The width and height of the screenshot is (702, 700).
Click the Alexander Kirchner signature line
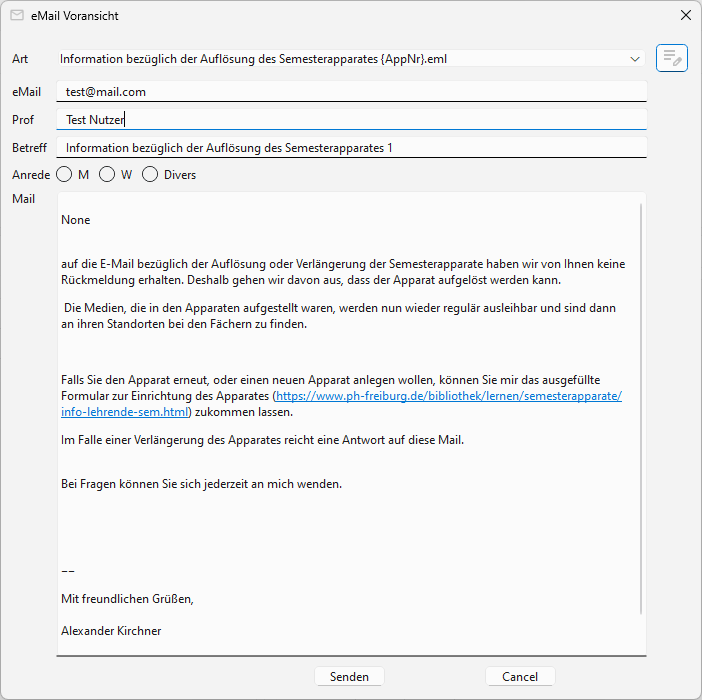(111, 631)
